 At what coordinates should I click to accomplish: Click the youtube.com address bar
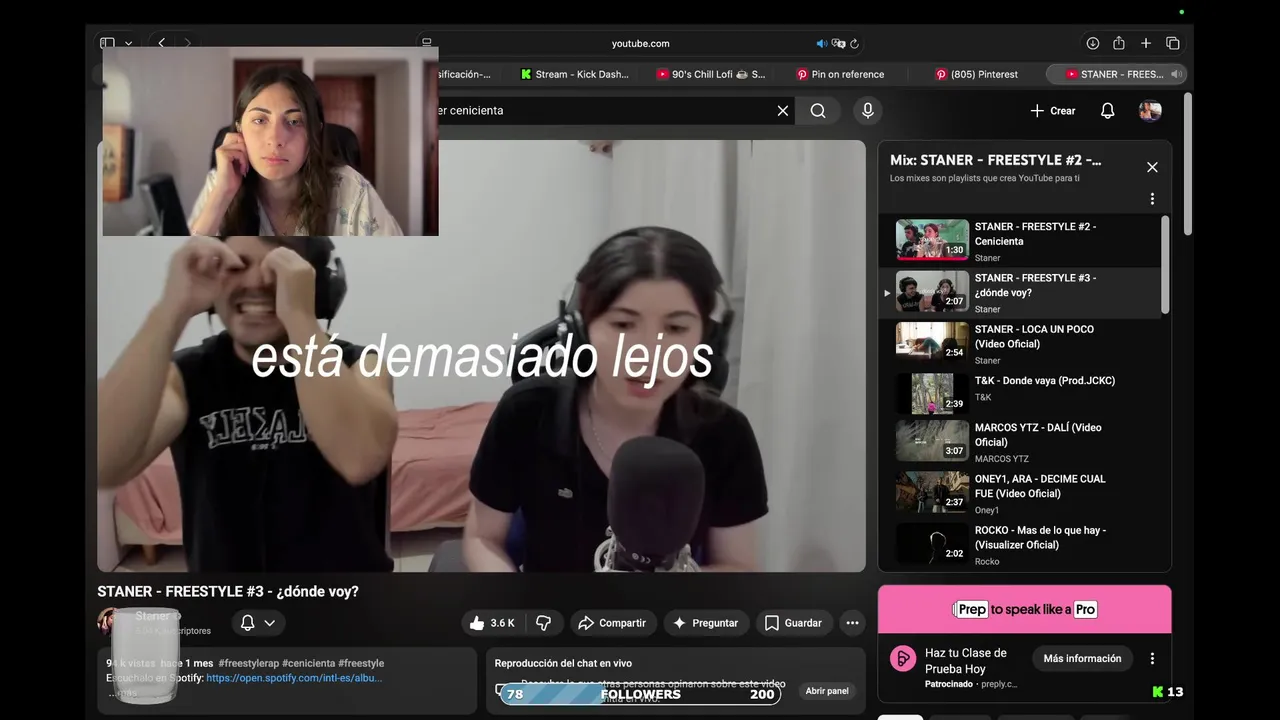pos(640,43)
